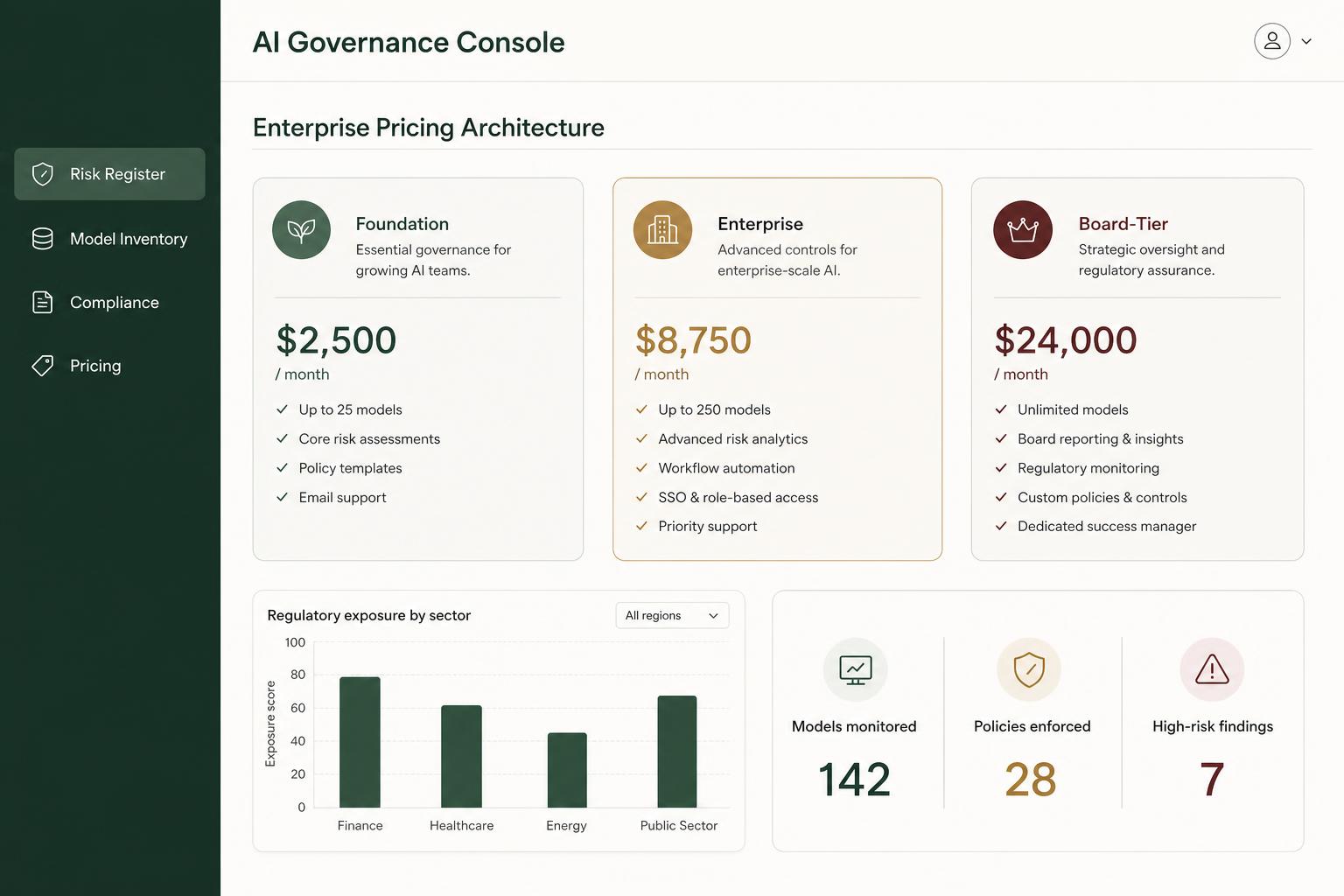
Task: Open the All regions dropdown
Action: [x=672, y=615]
